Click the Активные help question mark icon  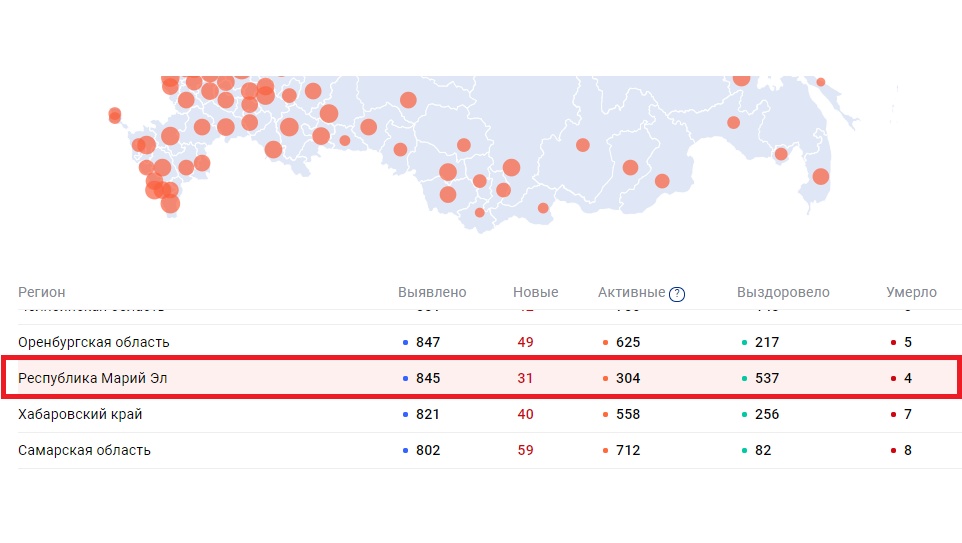[677, 294]
